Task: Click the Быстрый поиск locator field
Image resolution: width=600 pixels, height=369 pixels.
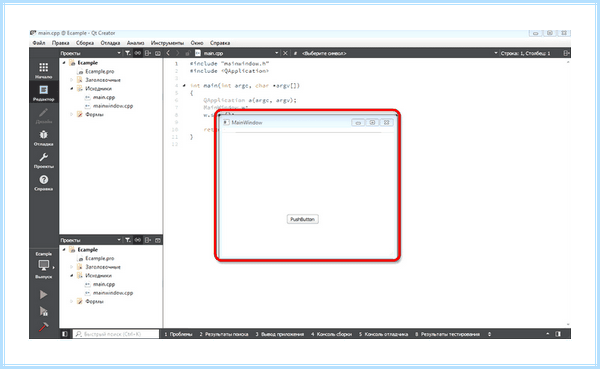Action: (116, 334)
